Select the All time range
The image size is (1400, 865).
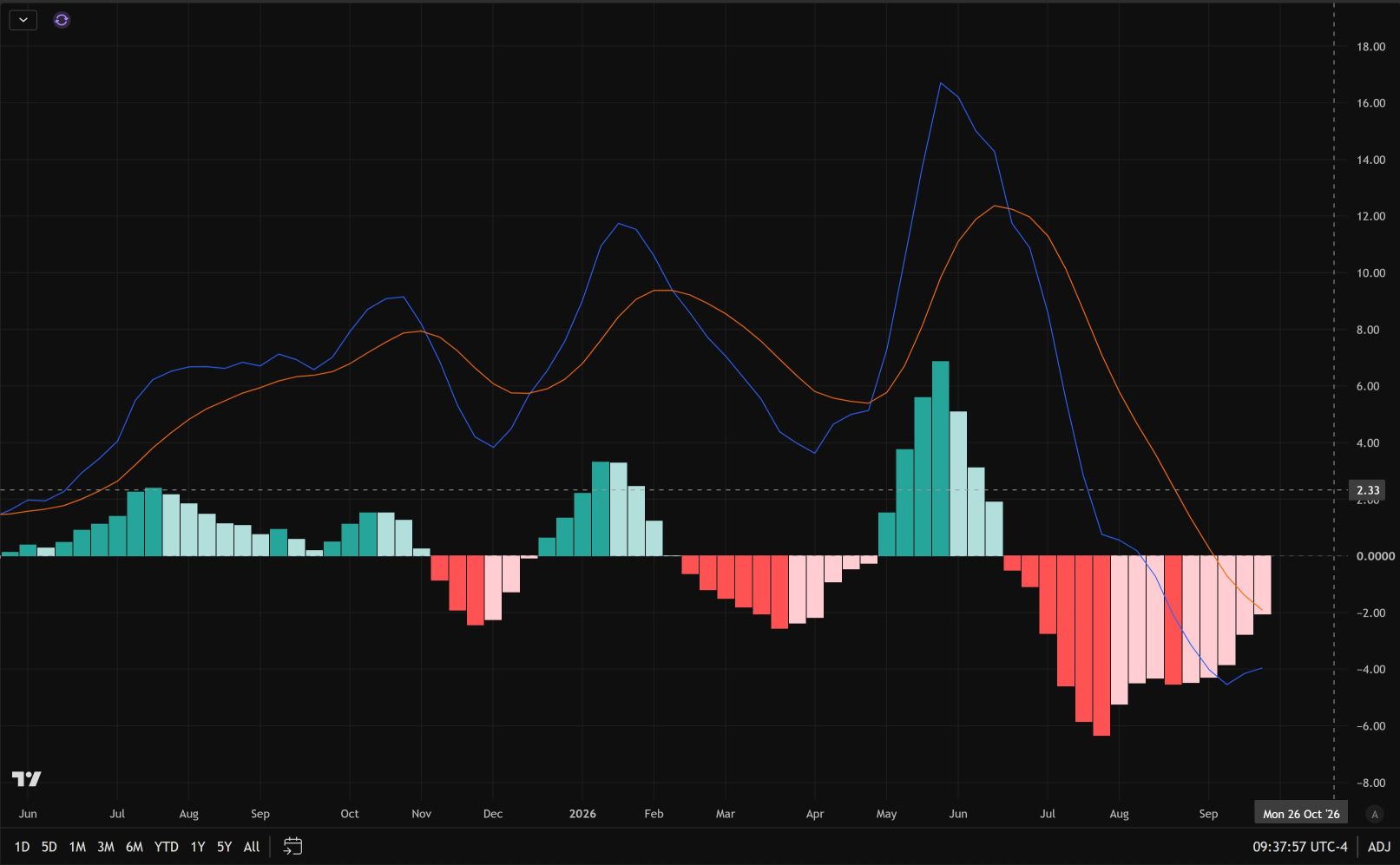(252, 847)
